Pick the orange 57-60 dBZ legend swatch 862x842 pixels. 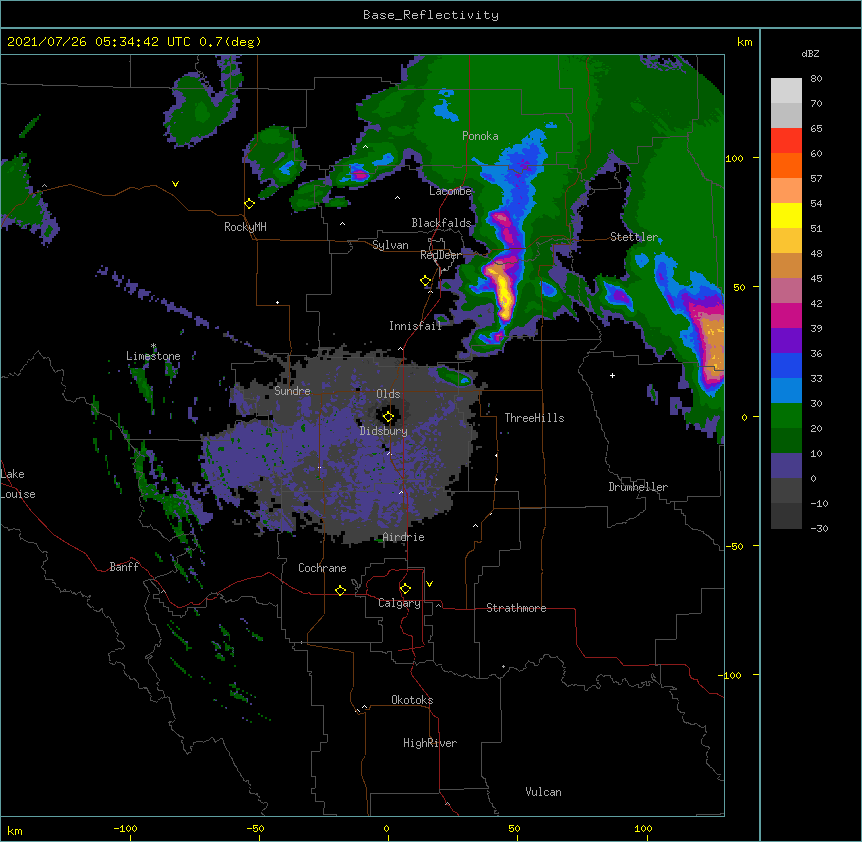point(786,165)
